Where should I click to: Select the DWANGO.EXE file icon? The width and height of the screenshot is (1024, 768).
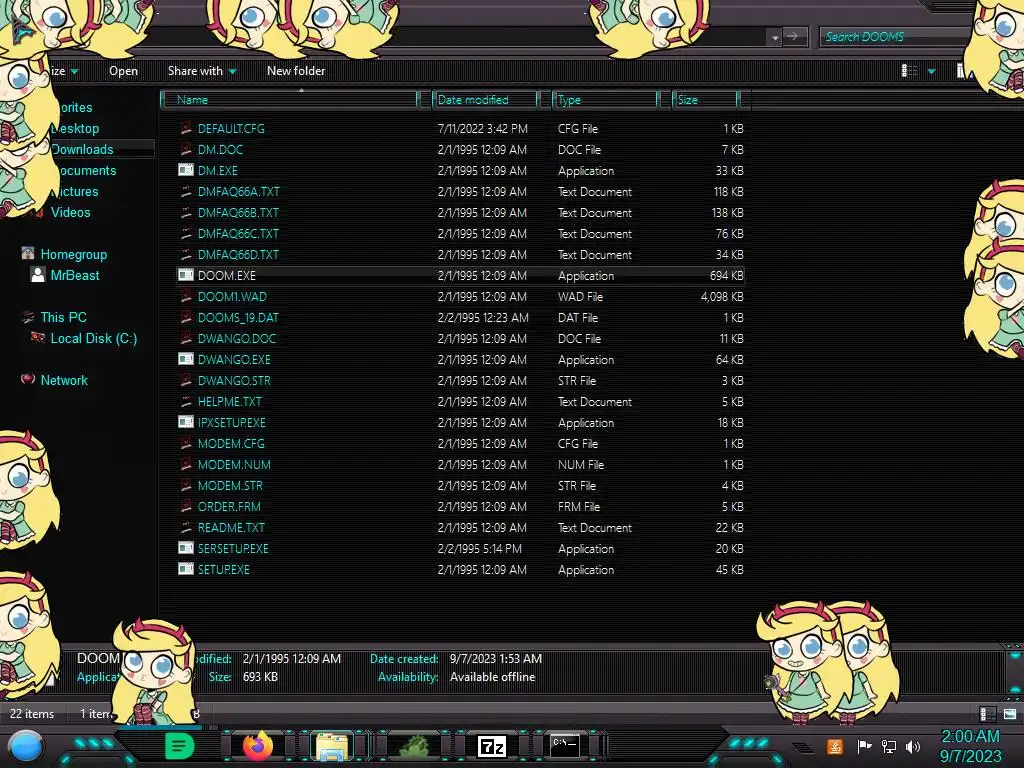tap(185, 359)
